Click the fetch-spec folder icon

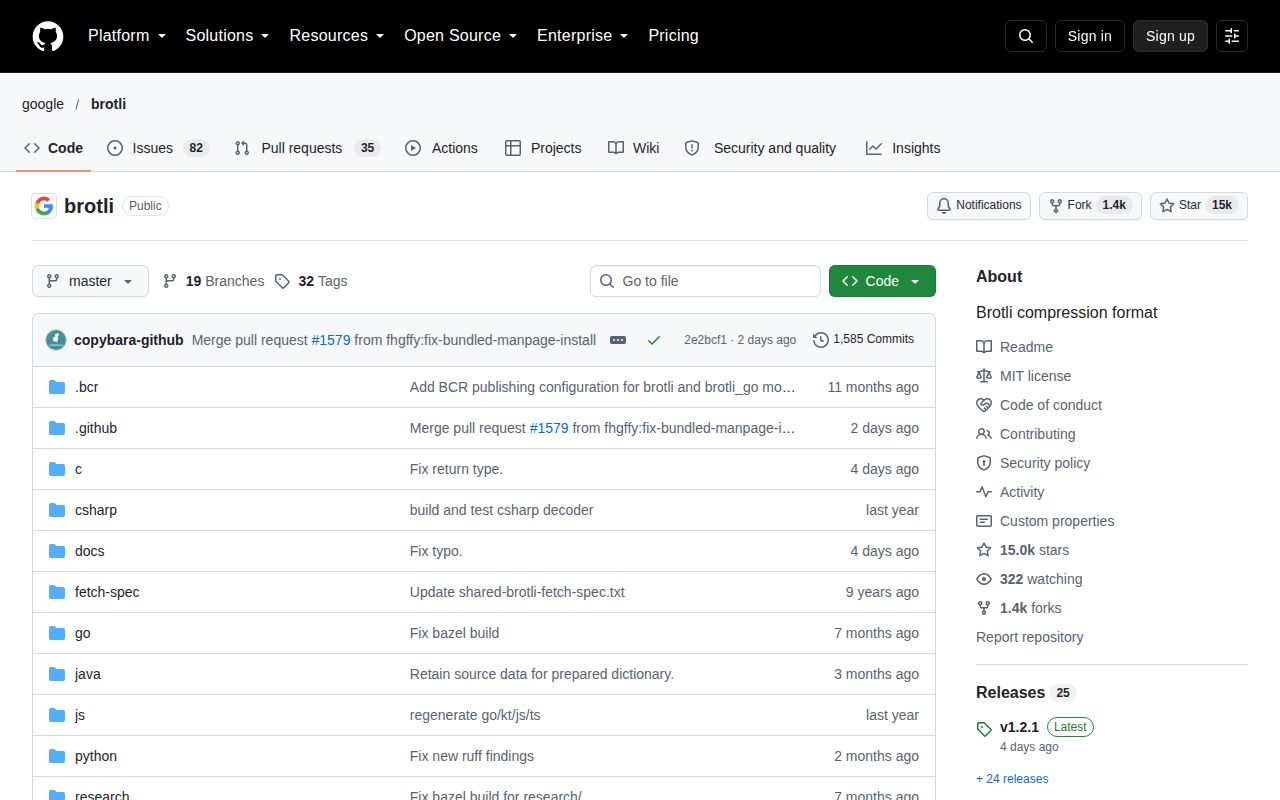57,592
